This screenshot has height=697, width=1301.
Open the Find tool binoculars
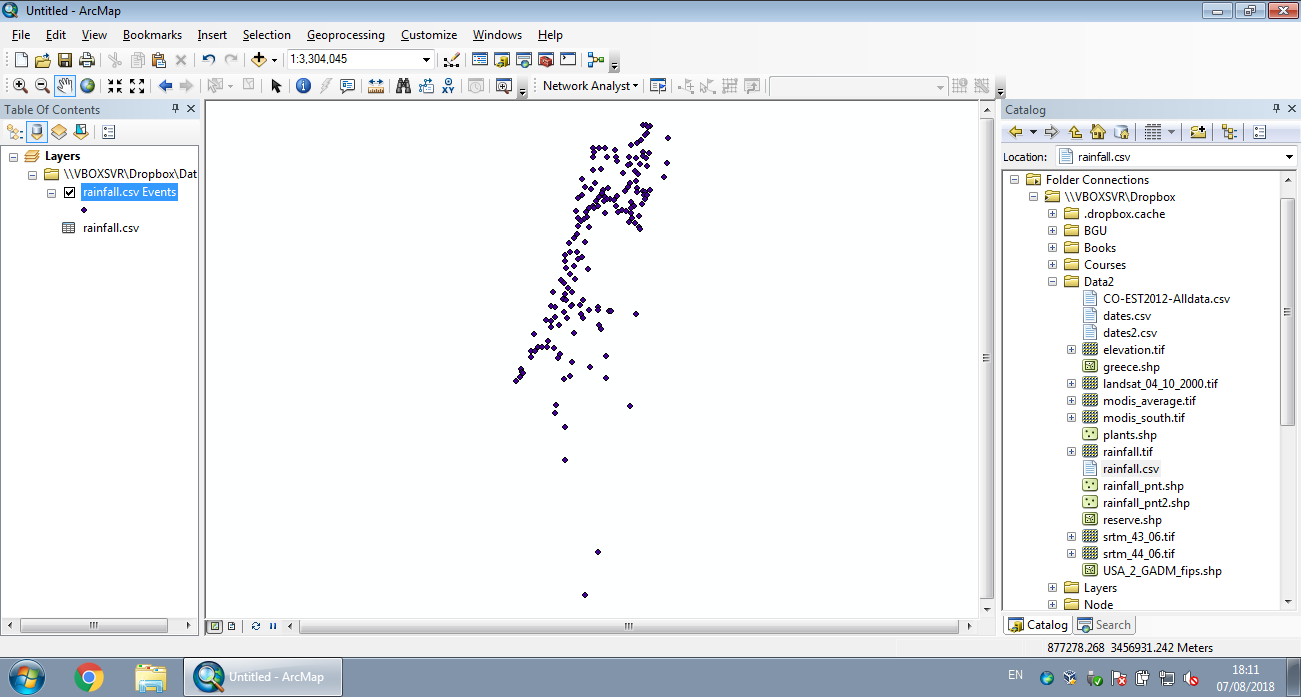(x=403, y=86)
